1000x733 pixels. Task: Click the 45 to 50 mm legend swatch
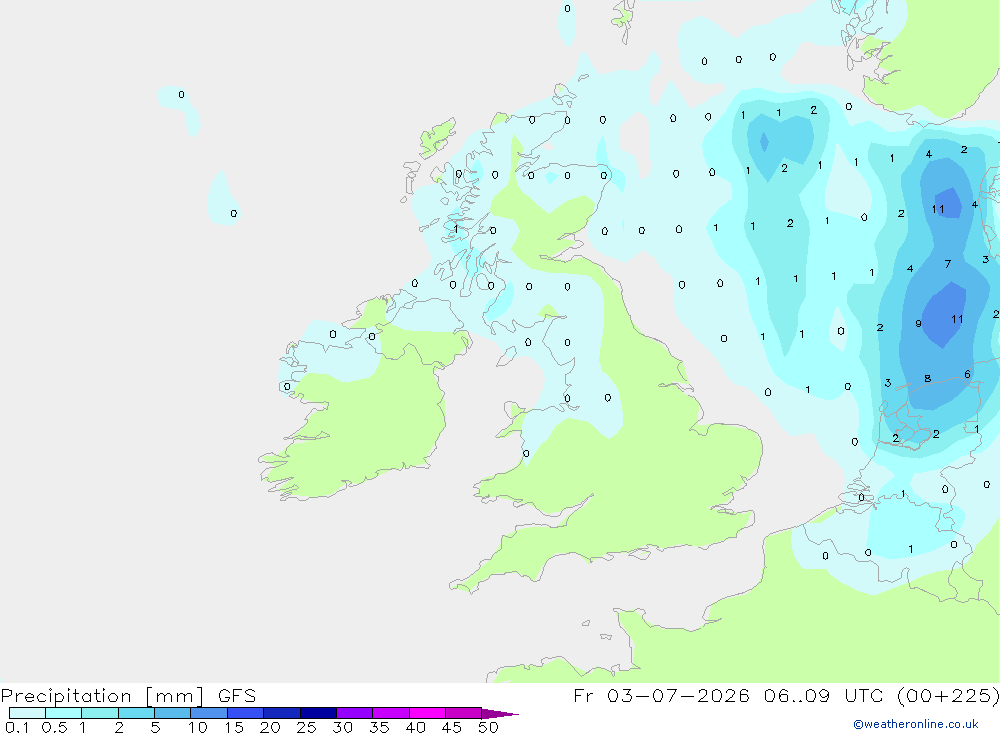pos(463,713)
